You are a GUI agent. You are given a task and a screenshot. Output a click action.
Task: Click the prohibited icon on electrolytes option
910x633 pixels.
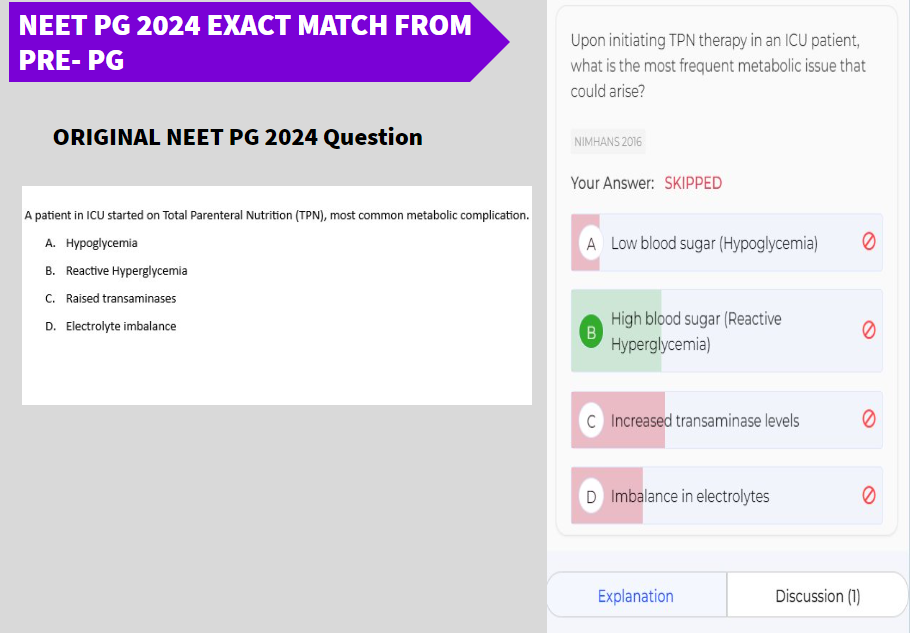(868, 495)
